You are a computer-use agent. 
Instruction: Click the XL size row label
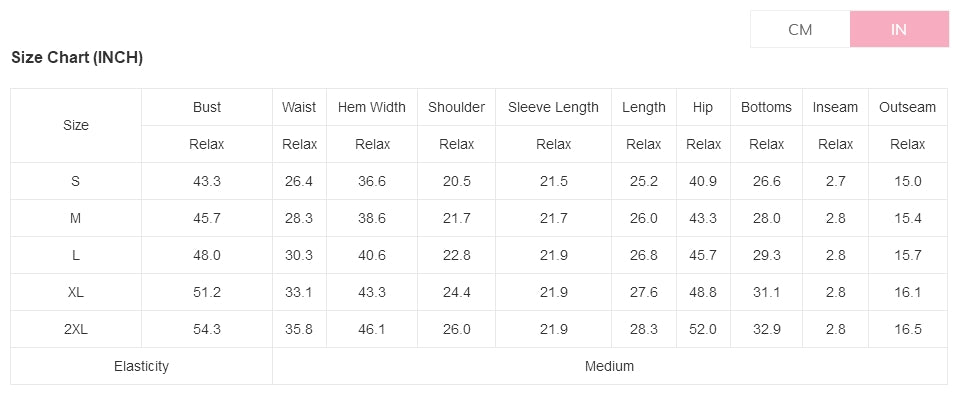pos(75,293)
